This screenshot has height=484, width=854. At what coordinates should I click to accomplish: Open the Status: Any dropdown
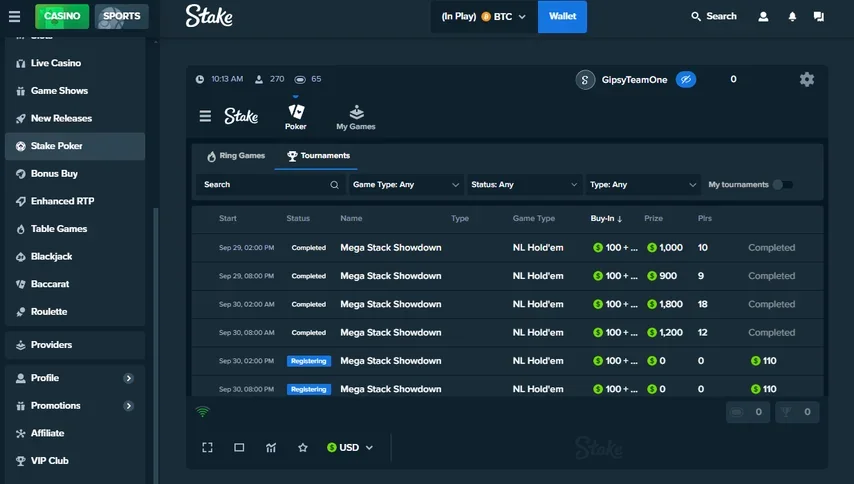pos(524,185)
